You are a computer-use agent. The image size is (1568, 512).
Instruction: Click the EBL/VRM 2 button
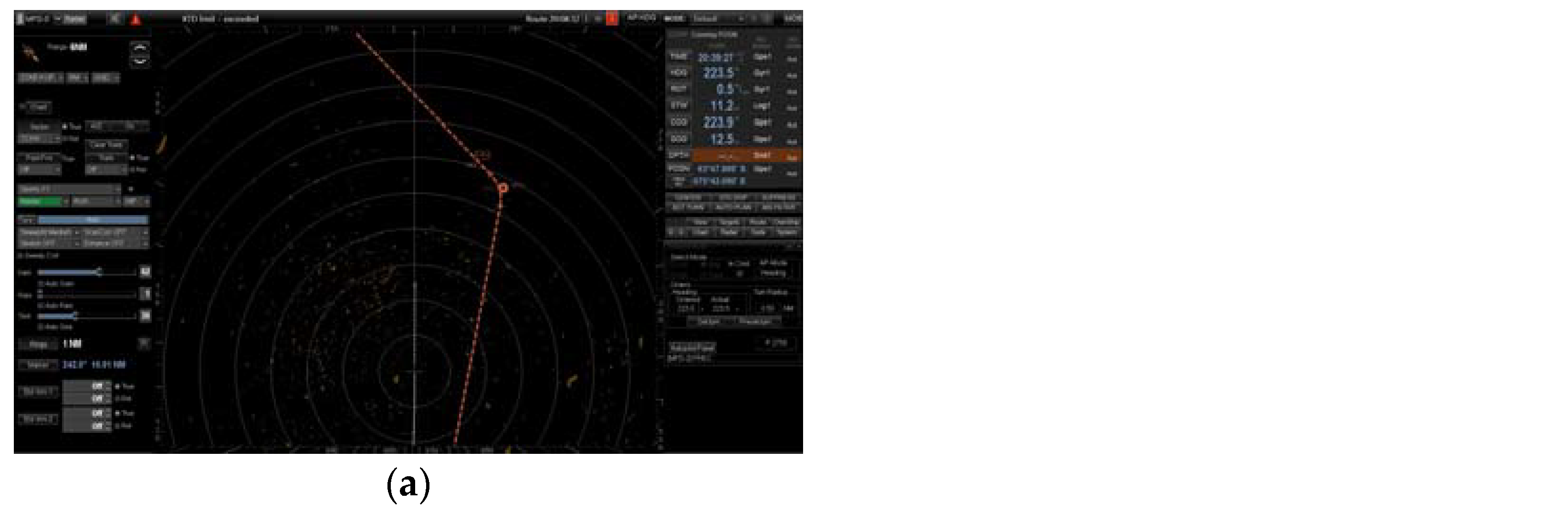coord(39,419)
